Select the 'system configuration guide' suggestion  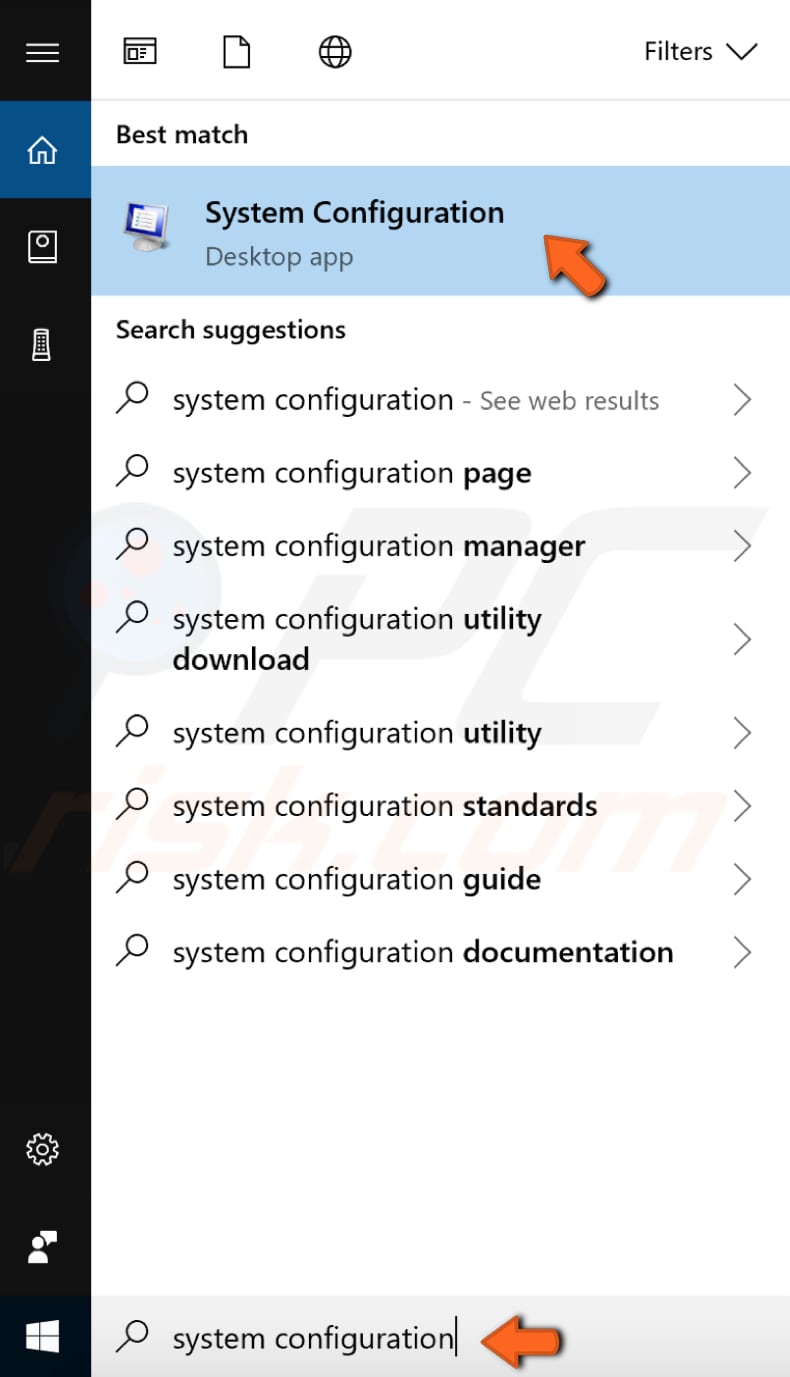click(x=355, y=879)
